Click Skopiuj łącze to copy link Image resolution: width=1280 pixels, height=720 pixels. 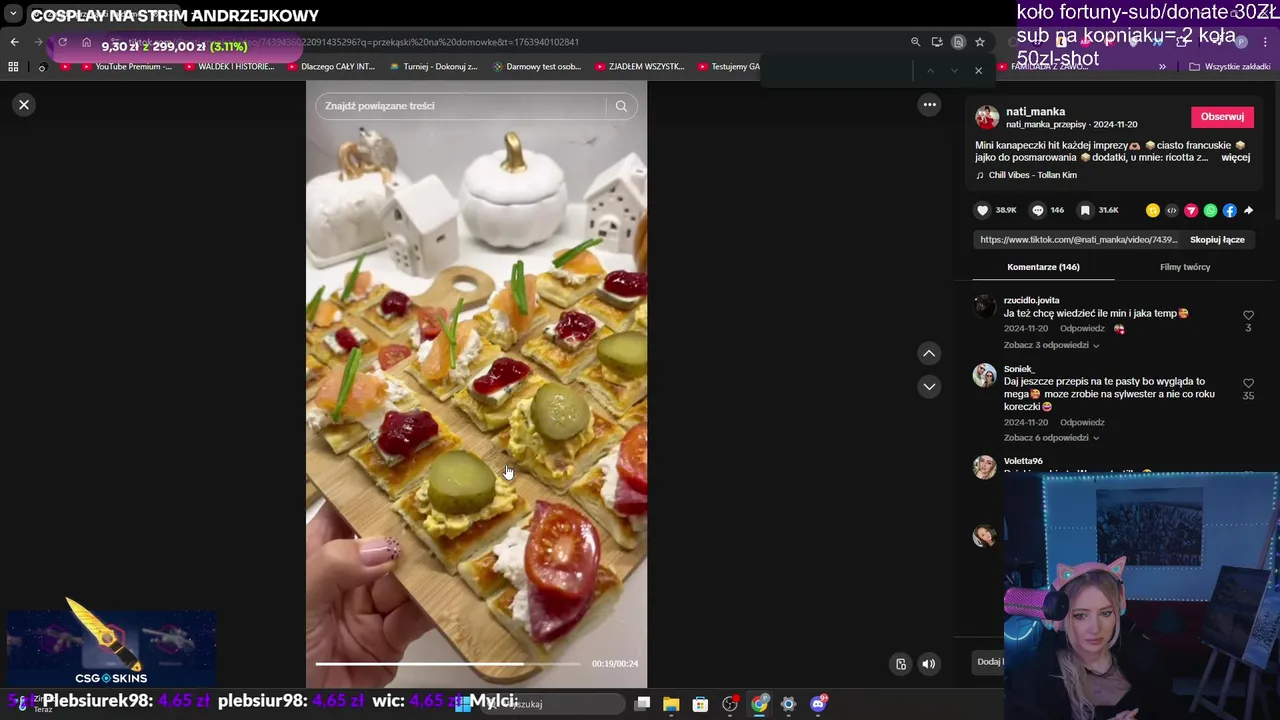point(1217,240)
